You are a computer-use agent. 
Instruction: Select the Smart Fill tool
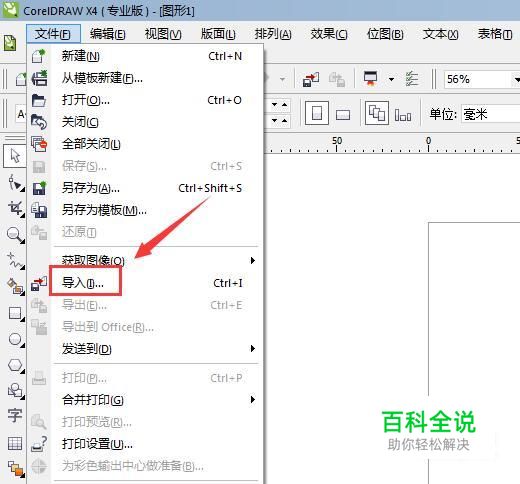[x=15, y=287]
